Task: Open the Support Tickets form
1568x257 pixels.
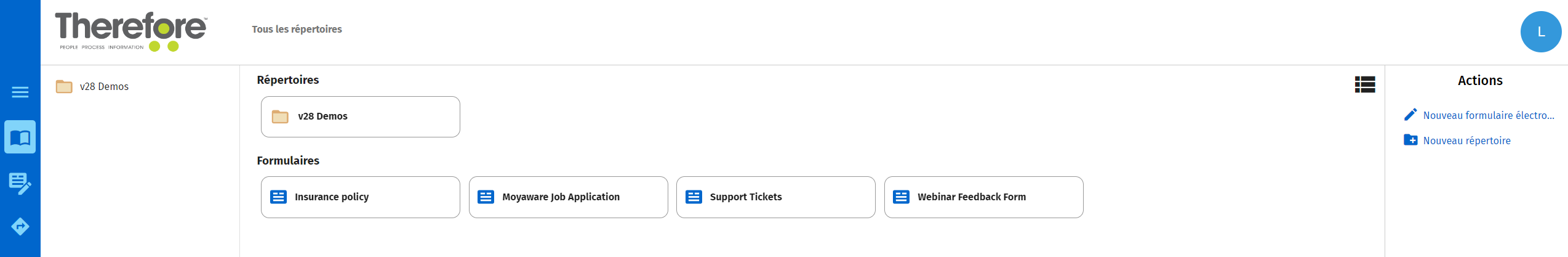Action: click(775, 197)
